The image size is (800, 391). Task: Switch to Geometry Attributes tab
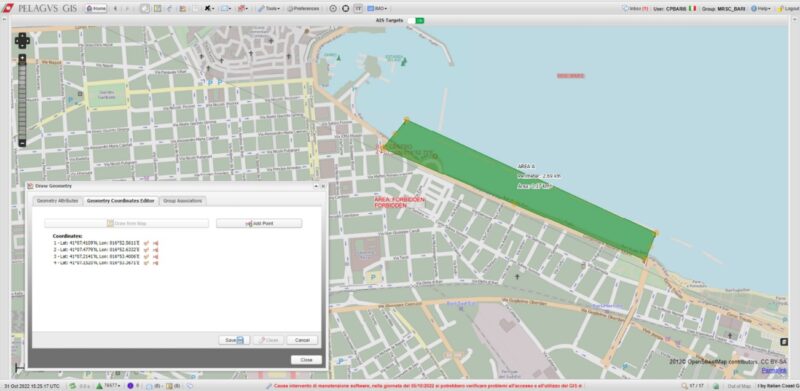pos(58,201)
